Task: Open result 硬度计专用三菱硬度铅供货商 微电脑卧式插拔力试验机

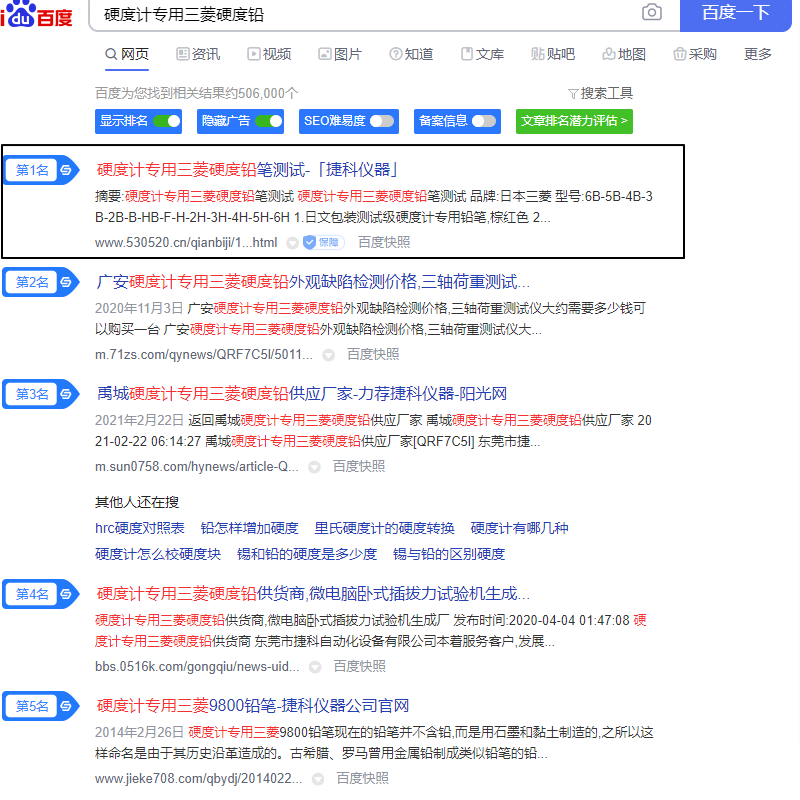Action: tap(313, 594)
